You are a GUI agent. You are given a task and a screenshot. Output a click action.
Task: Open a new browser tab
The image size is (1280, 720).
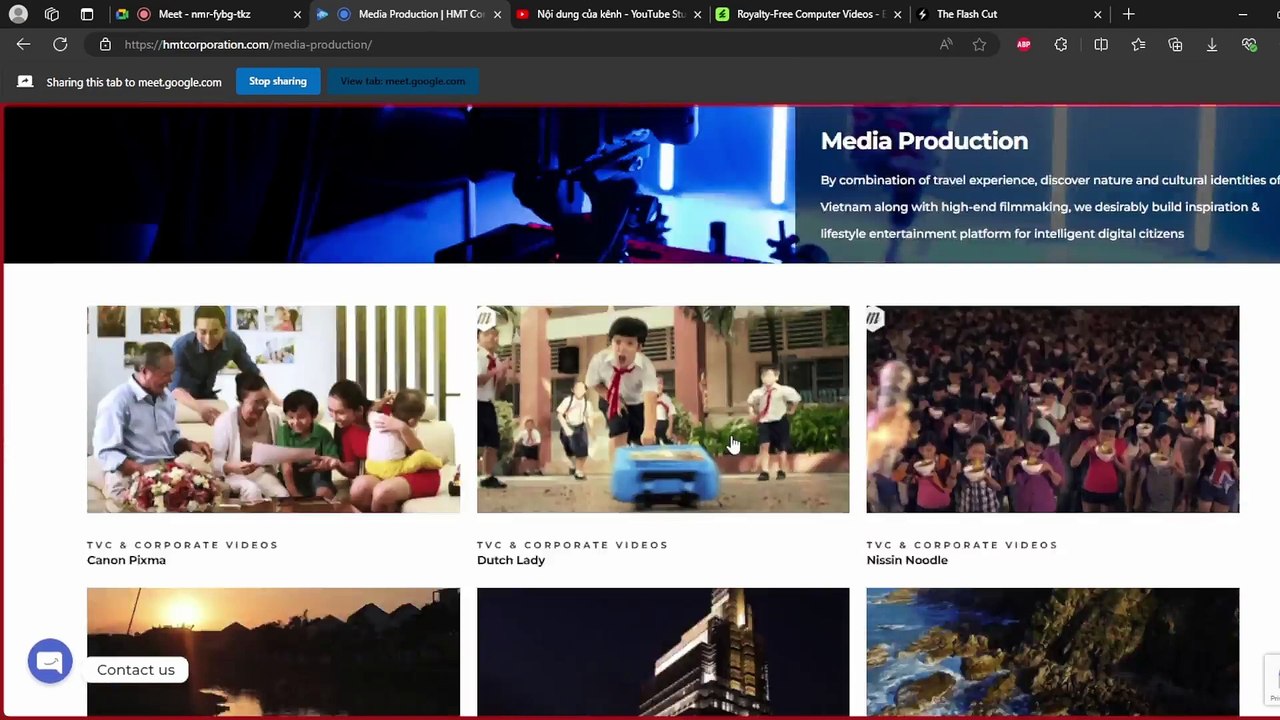(x=1128, y=14)
